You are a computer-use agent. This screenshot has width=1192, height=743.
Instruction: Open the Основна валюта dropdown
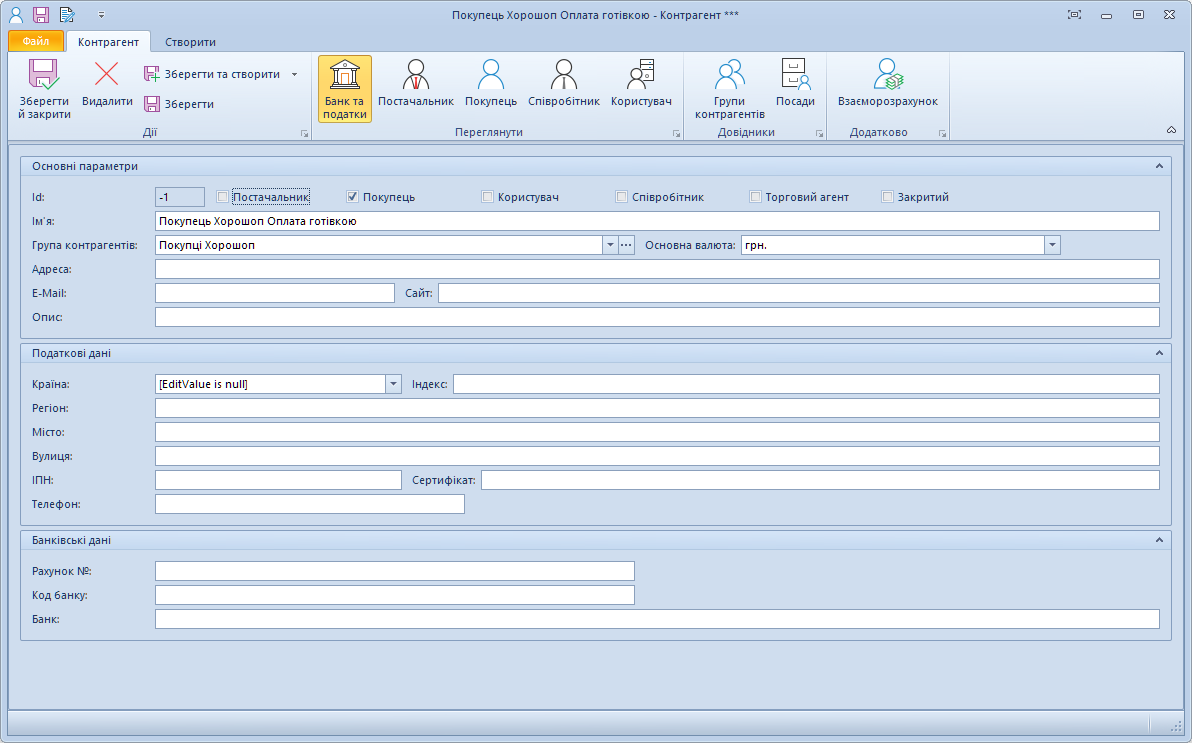(x=1052, y=245)
